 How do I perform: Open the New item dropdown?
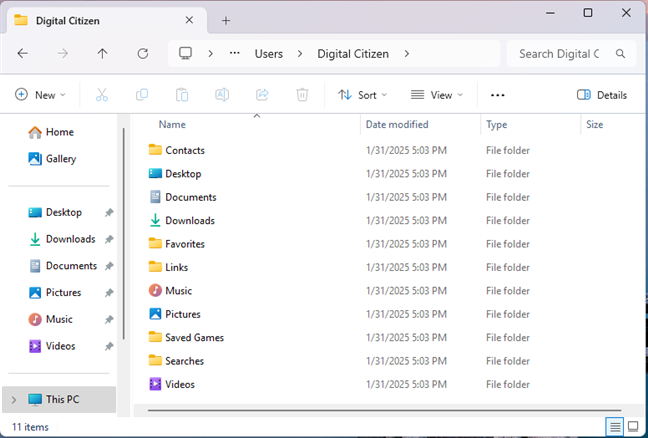coord(40,95)
